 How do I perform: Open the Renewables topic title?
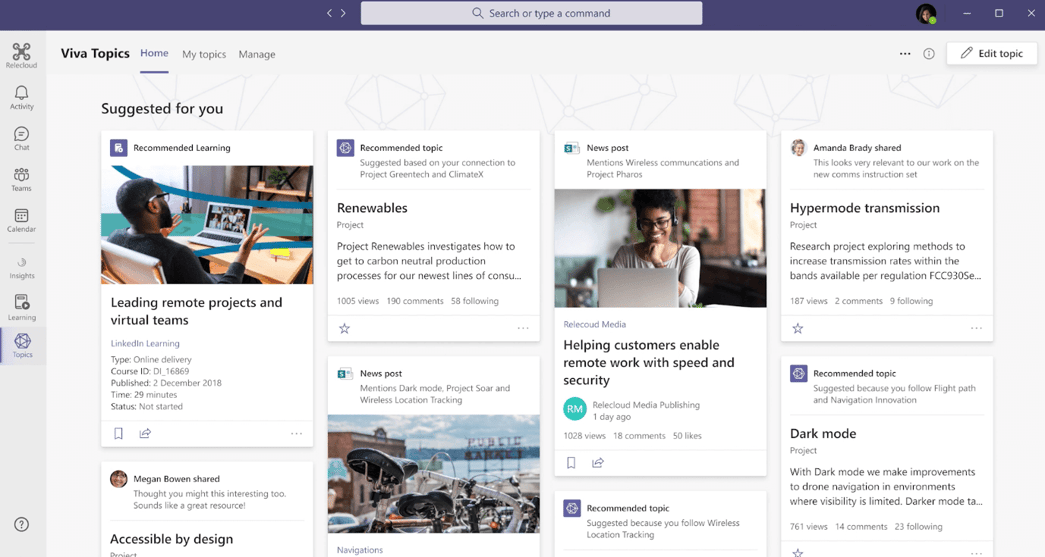pyautogui.click(x=372, y=208)
